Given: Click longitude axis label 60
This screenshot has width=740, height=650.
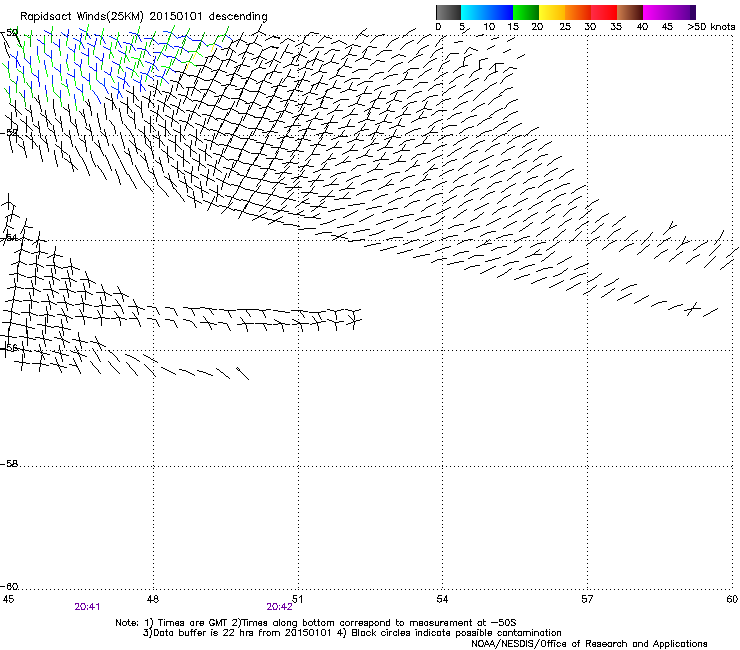Looking at the screenshot, I should (732, 599).
